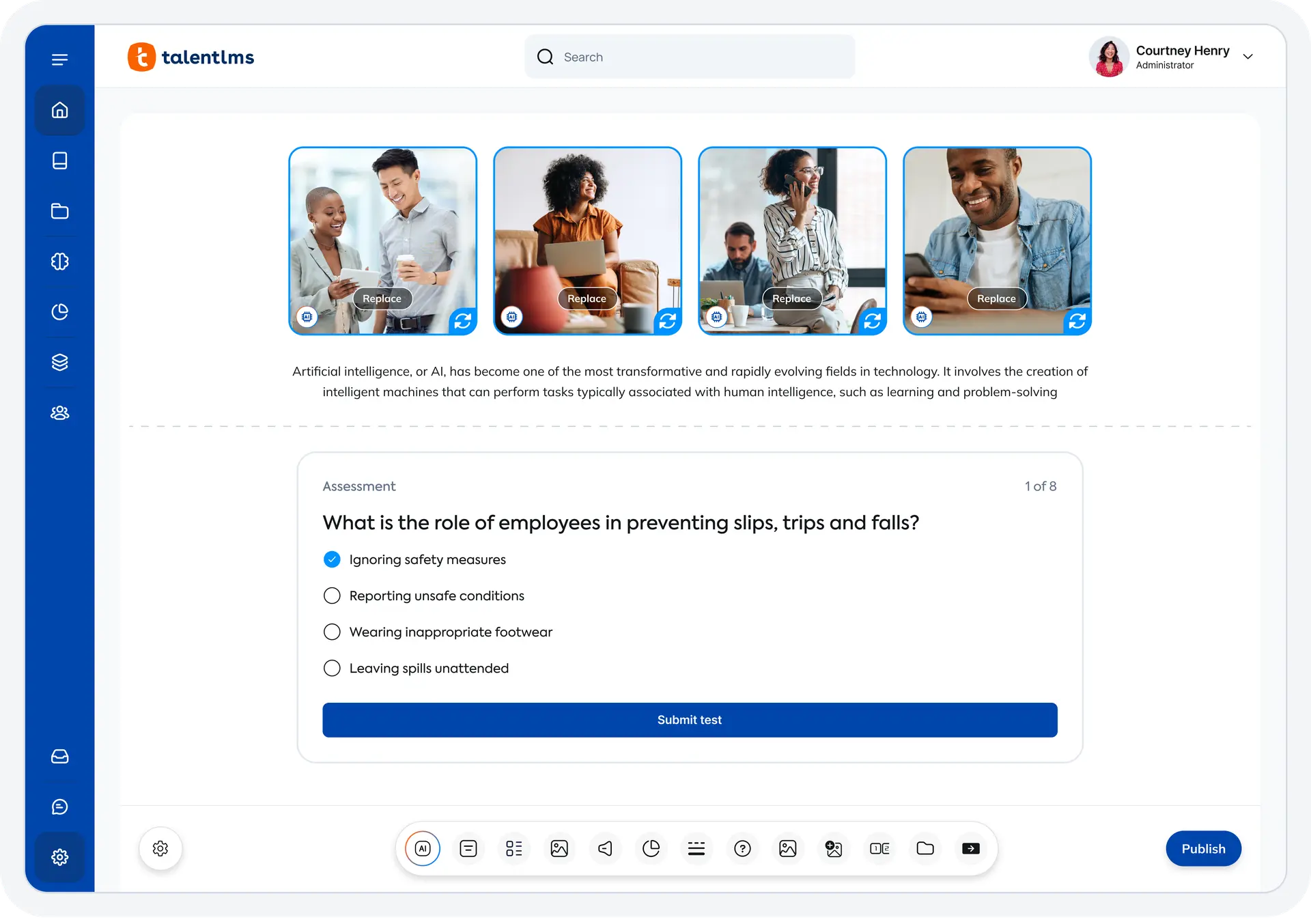Choose 'Wearing inappropriate footwear' option
This screenshot has width=1311, height=924.
point(332,632)
